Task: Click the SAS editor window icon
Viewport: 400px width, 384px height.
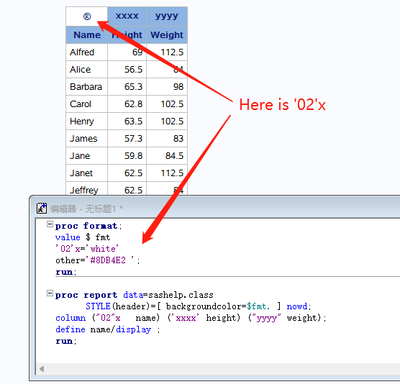Action: (42, 208)
